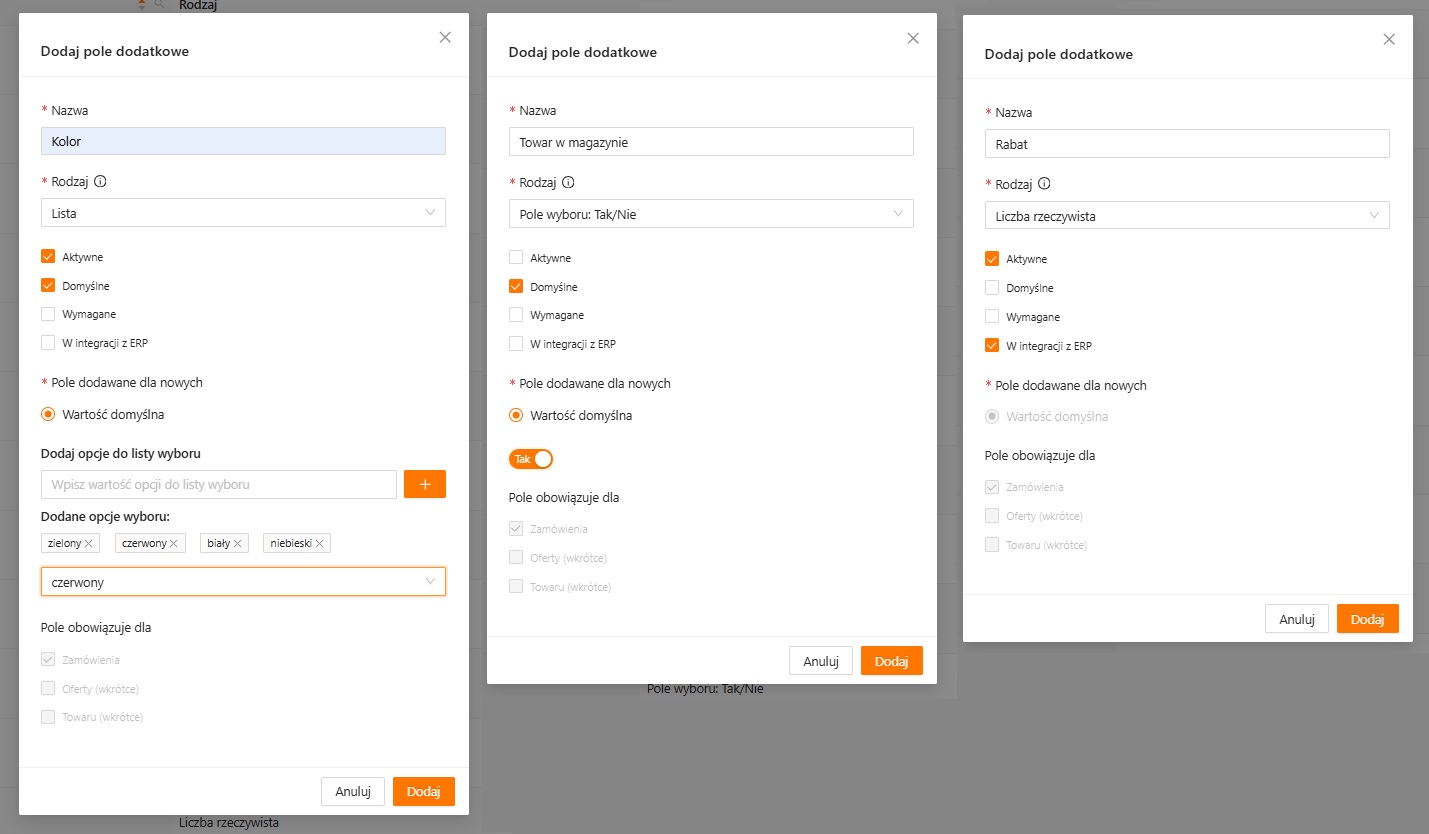Image resolution: width=1429 pixels, height=834 pixels.
Task: Click Anuluj in the Rabat dialog
Action: [x=1296, y=619]
